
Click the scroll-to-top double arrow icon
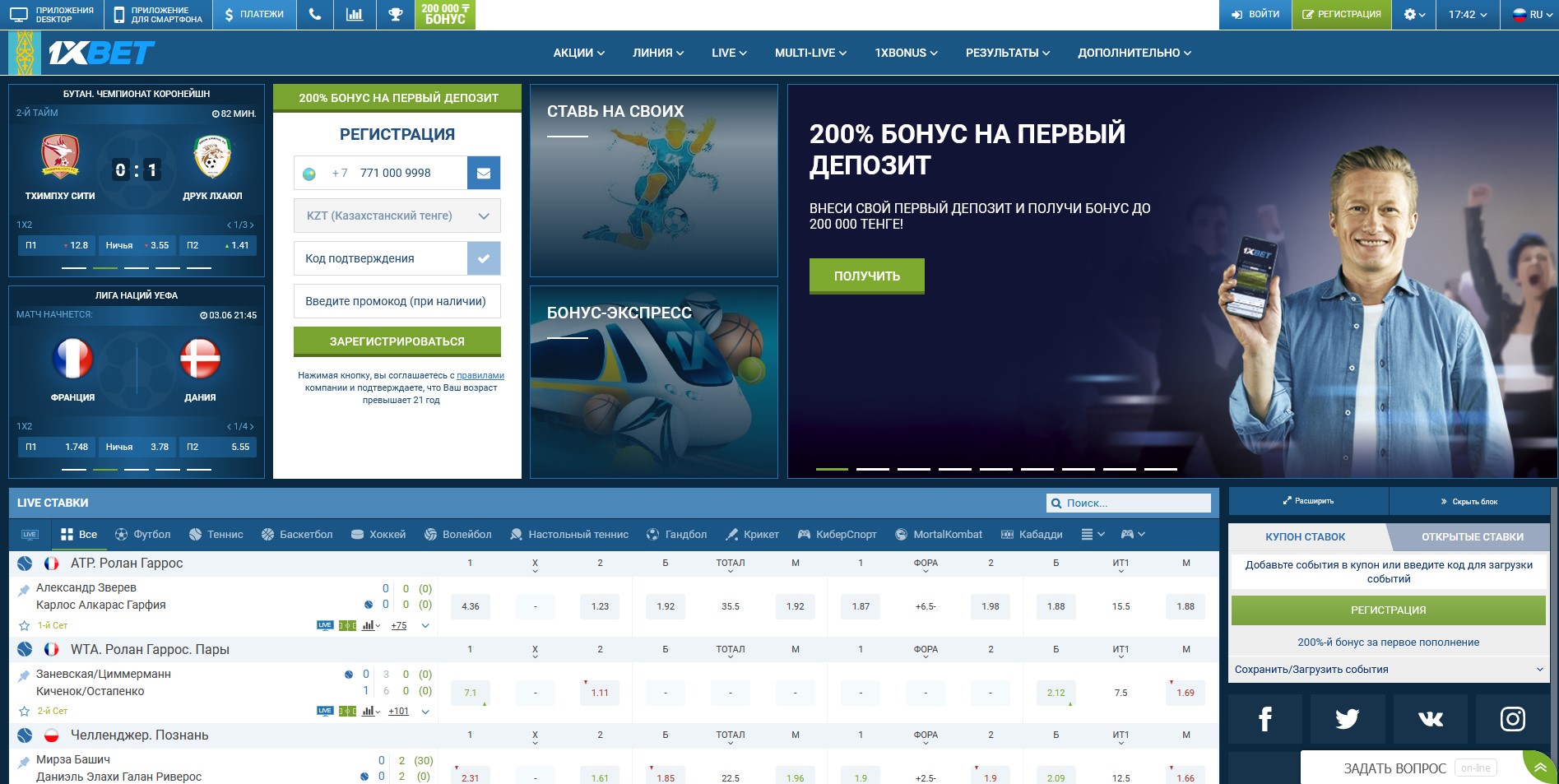[1540, 768]
